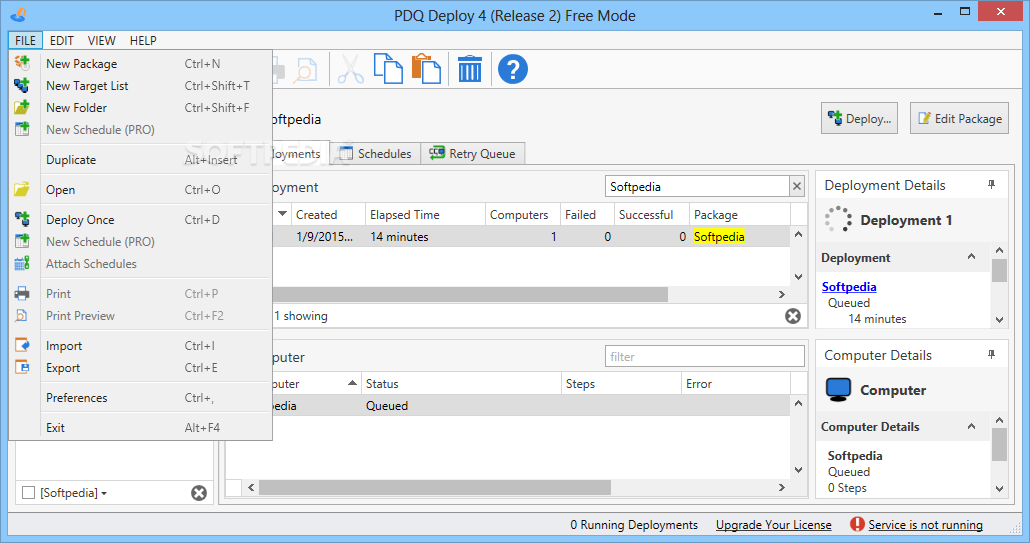Click the Failed column header
Viewport: 1030px width, 543px height.
pyautogui.click(x=587, y=215)
